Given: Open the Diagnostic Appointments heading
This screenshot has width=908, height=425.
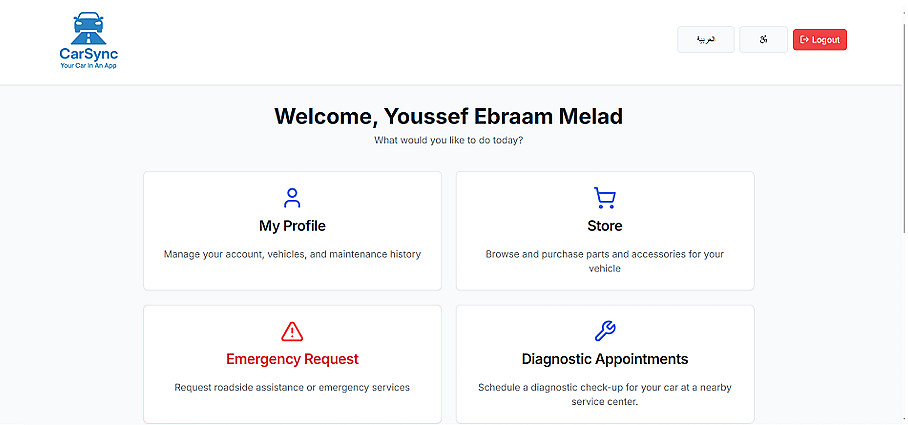Looking at the screenshot, I should [605, 359].
